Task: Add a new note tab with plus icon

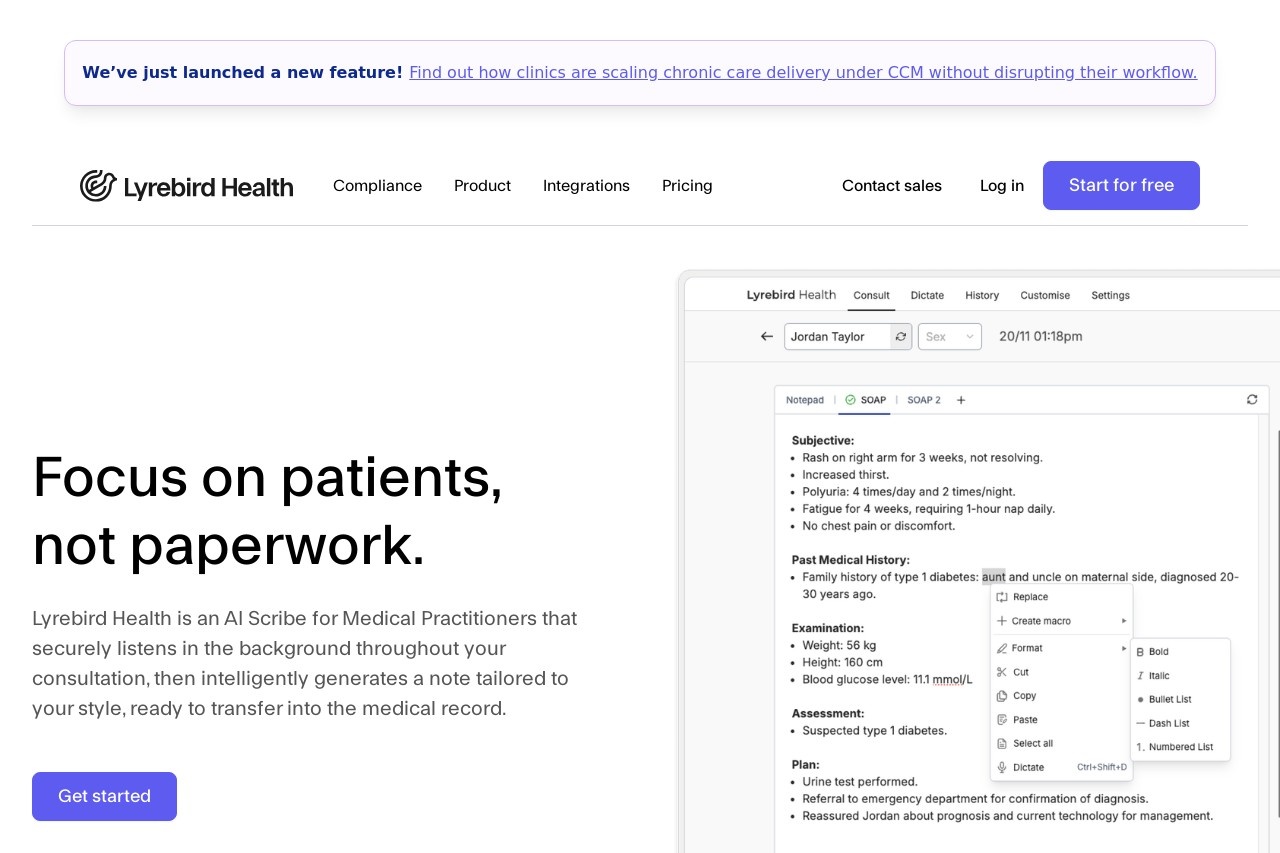Action: 961,400
